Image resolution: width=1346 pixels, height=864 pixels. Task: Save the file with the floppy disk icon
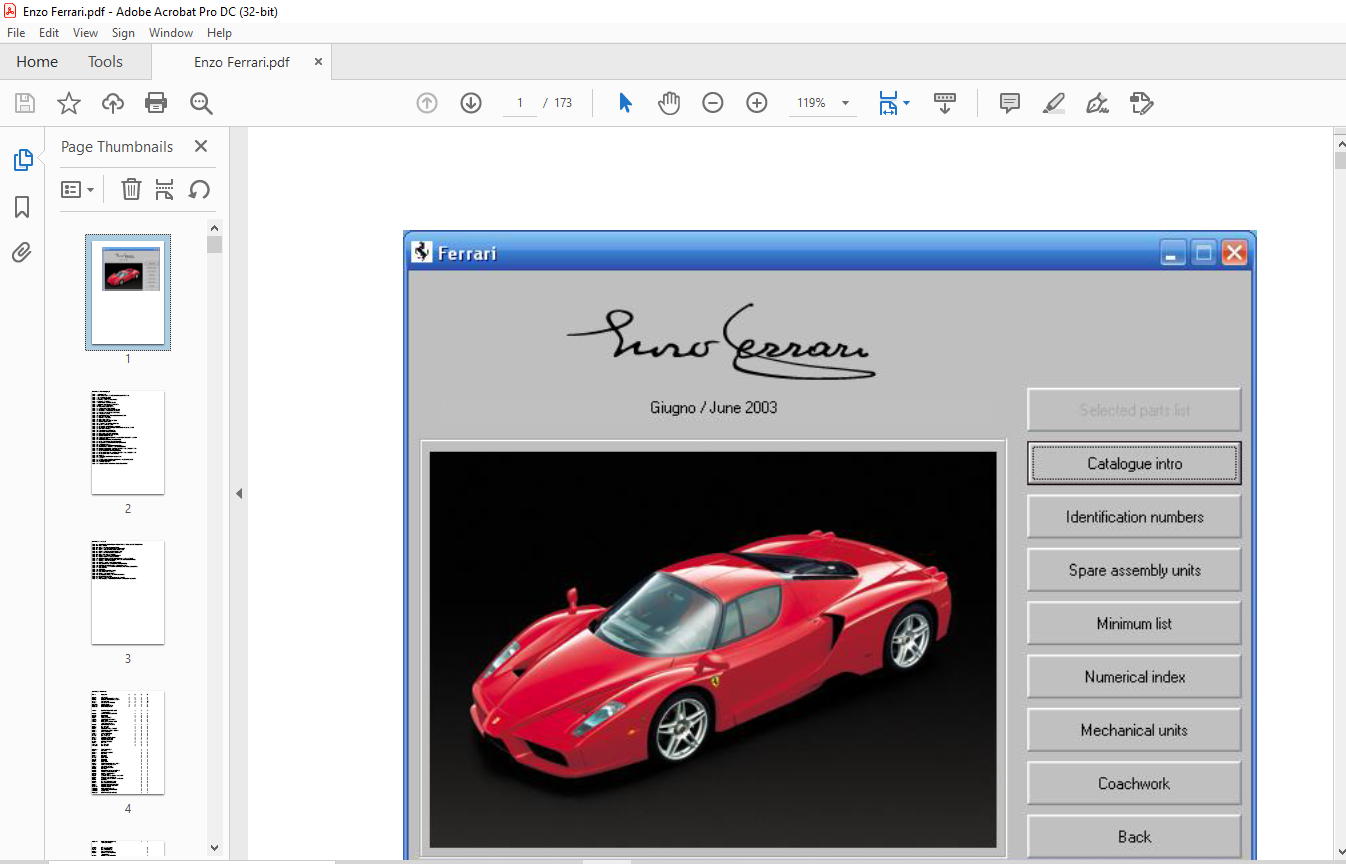tap(25, 103)
